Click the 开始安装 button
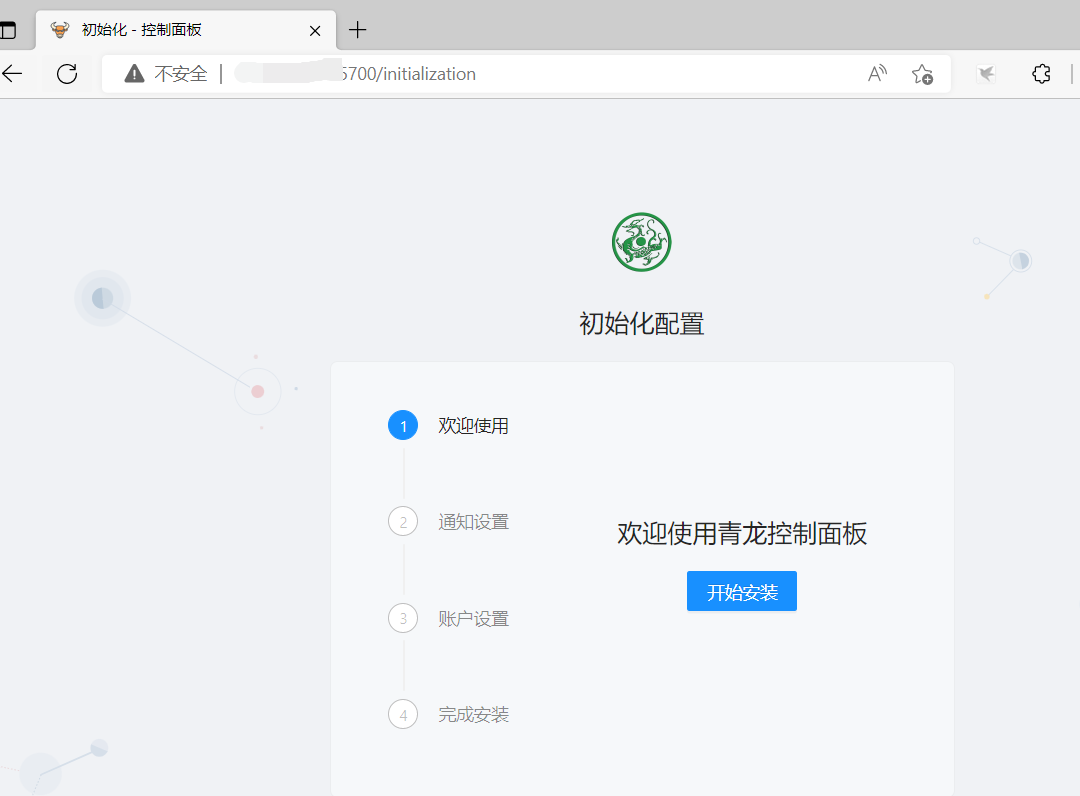 click(x=741, y=591)
